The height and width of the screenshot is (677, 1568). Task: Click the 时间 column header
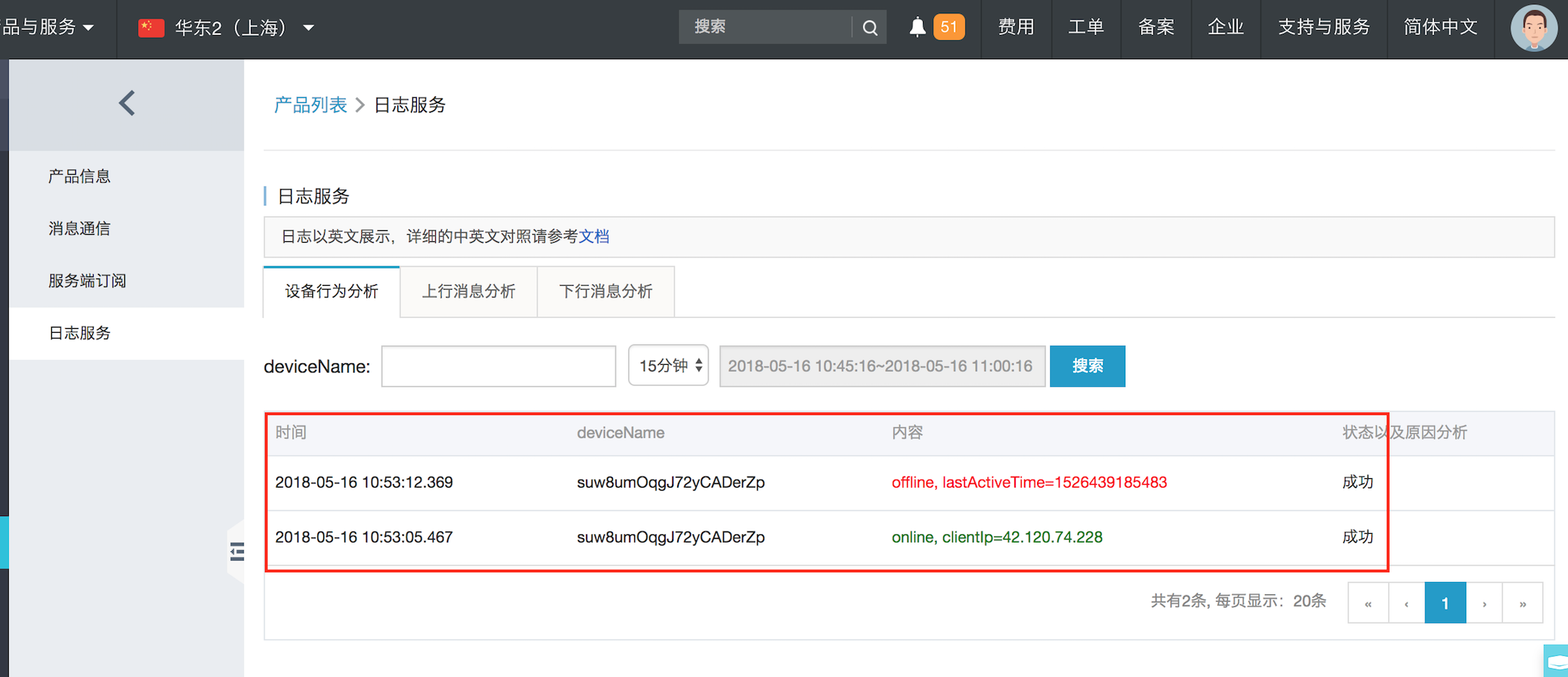[291, 433]
